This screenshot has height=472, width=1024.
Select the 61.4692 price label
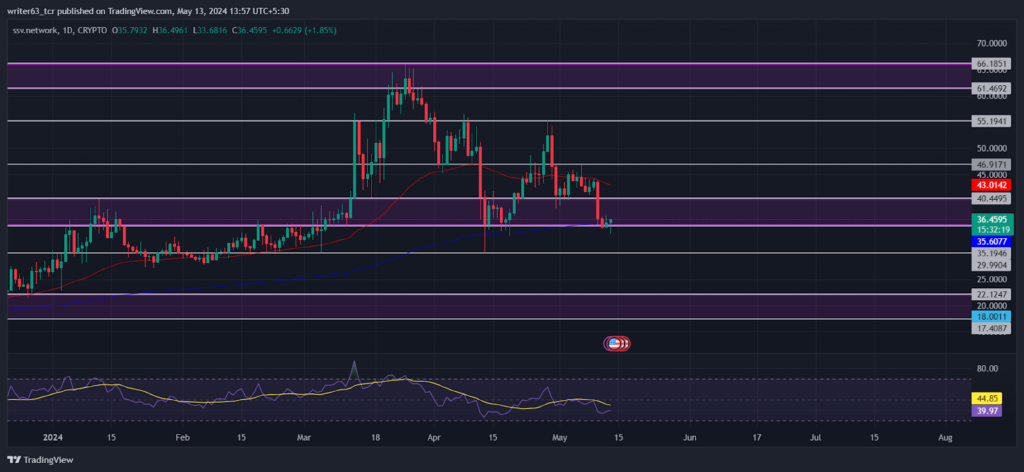pos(993,88)
